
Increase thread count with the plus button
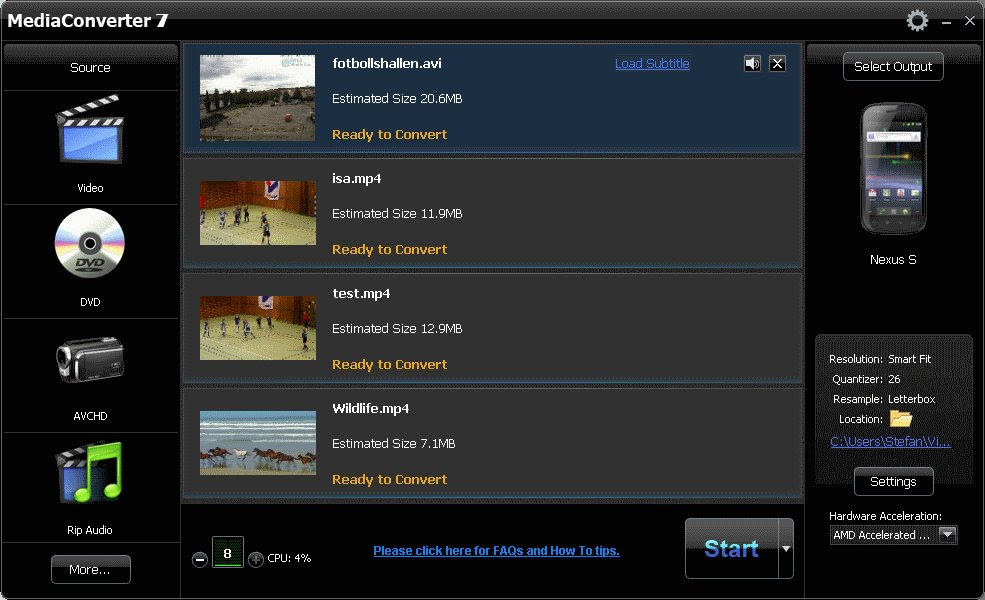coord(256,559)
